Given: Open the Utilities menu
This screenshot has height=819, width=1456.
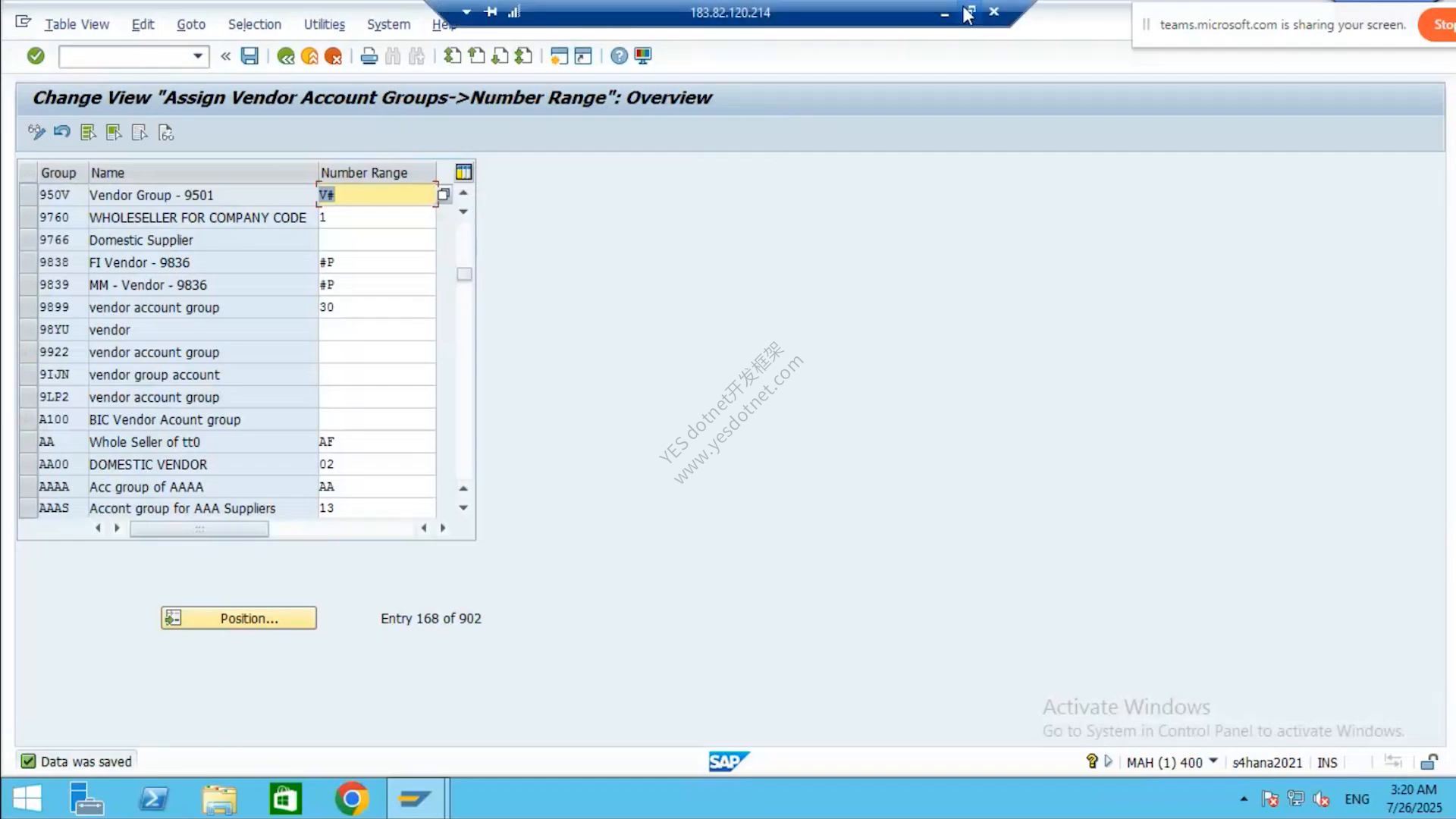Looking at the screenshot, I should coord(324,24).
